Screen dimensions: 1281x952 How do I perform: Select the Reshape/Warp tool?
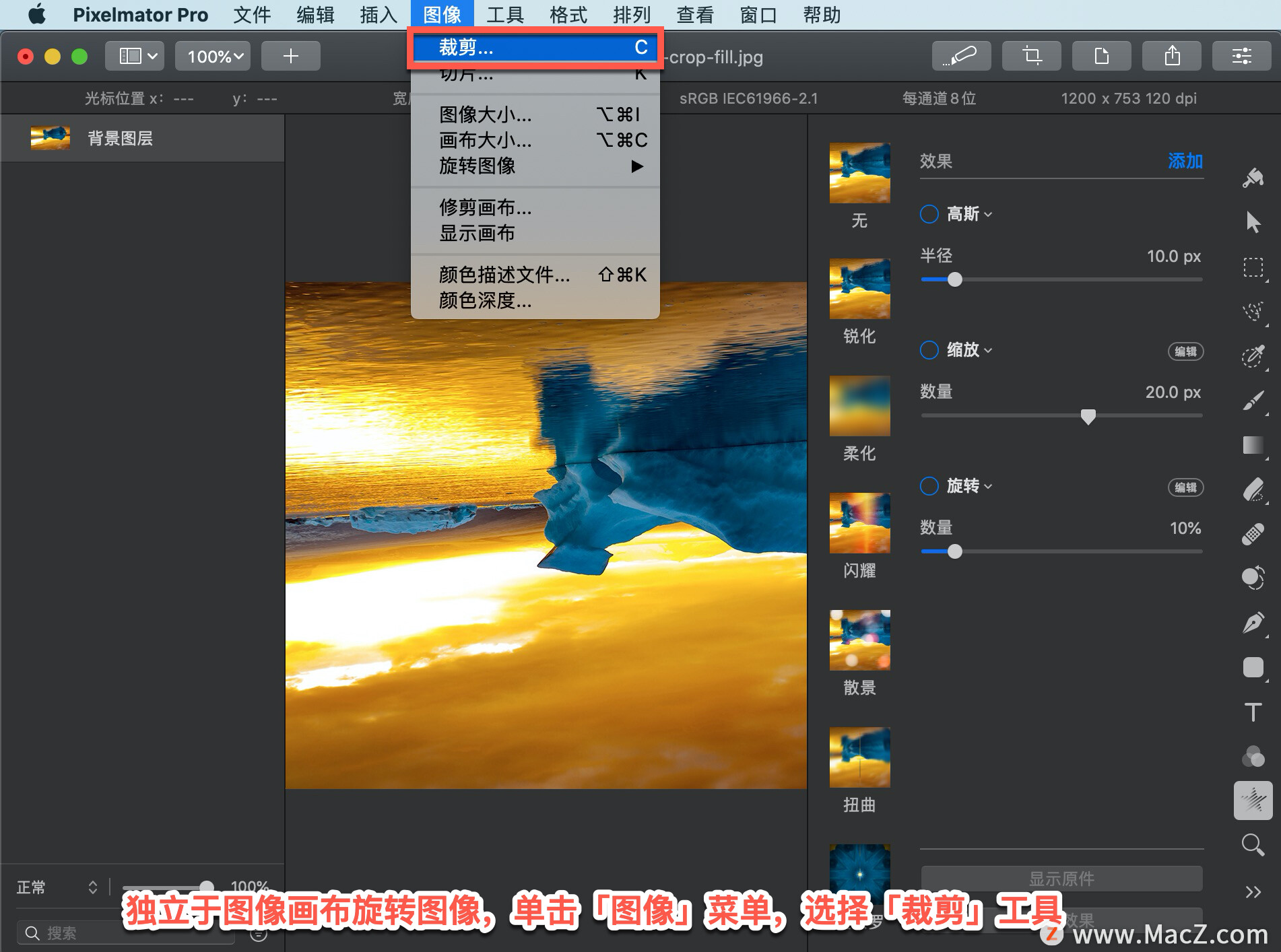[1253, 578]
